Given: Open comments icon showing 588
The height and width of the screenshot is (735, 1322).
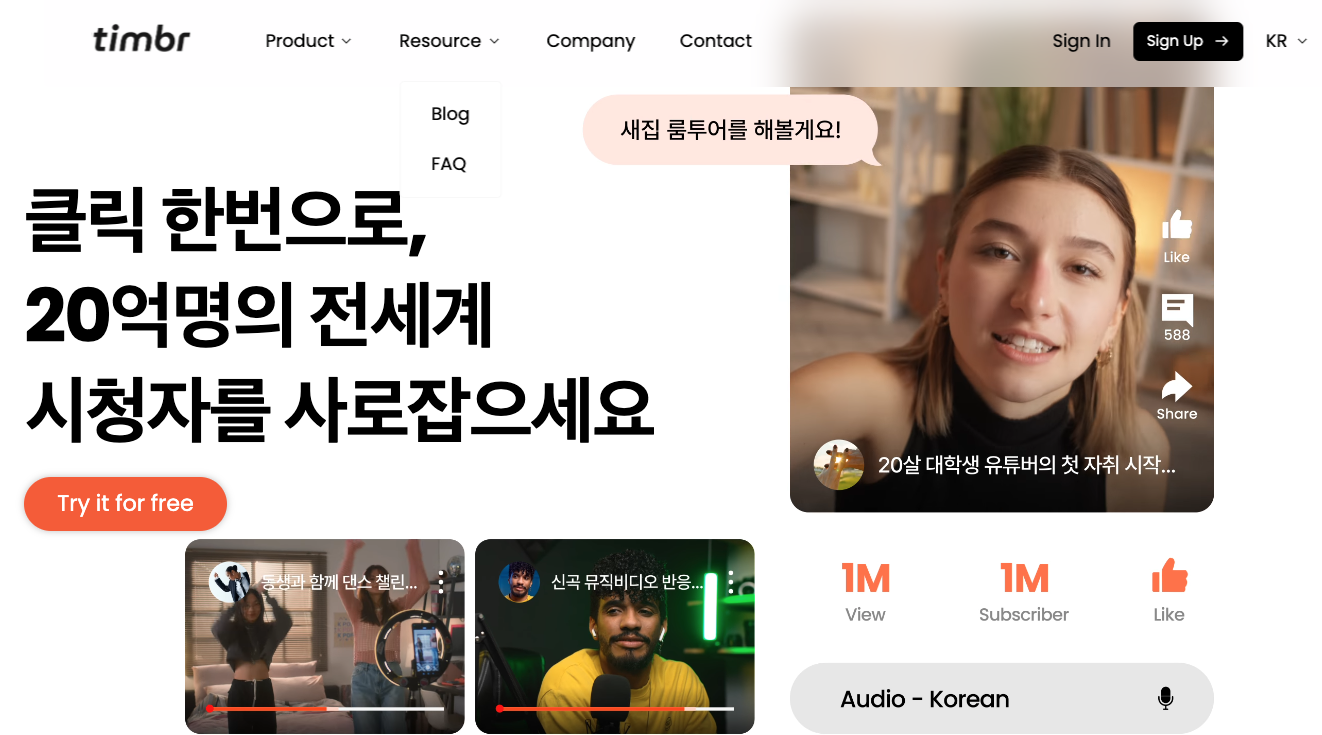Looking at the screenshot, I should [1177, 310].
